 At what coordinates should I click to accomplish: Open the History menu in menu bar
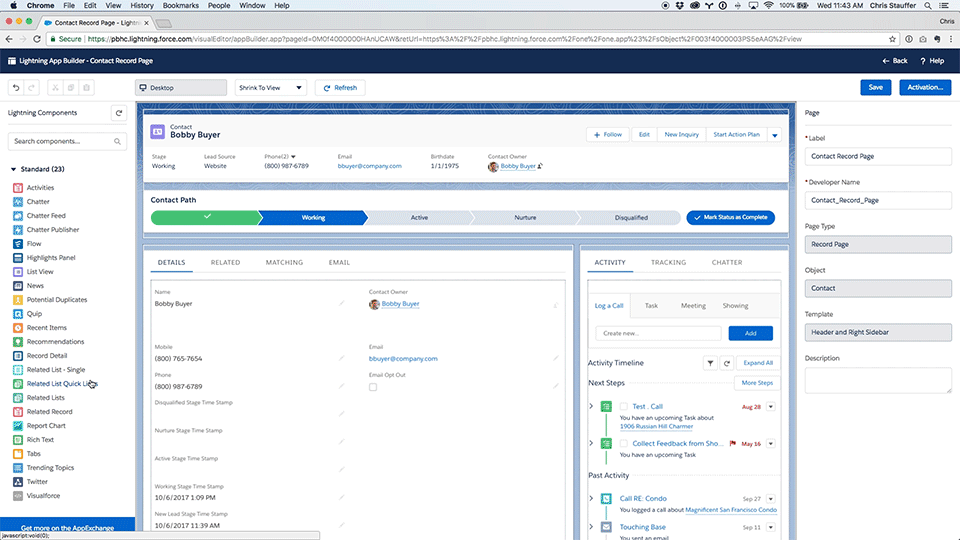141,6
